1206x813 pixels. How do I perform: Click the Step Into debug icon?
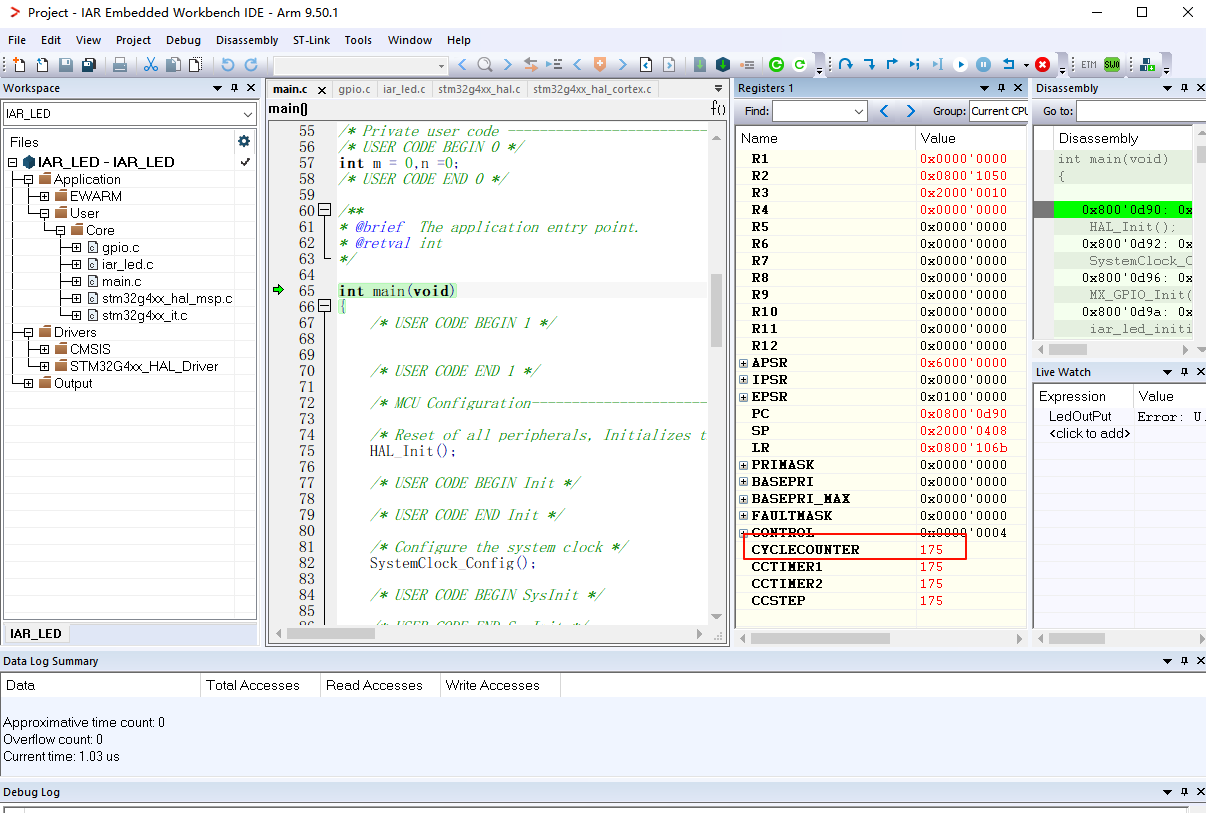tap(869, 65)
